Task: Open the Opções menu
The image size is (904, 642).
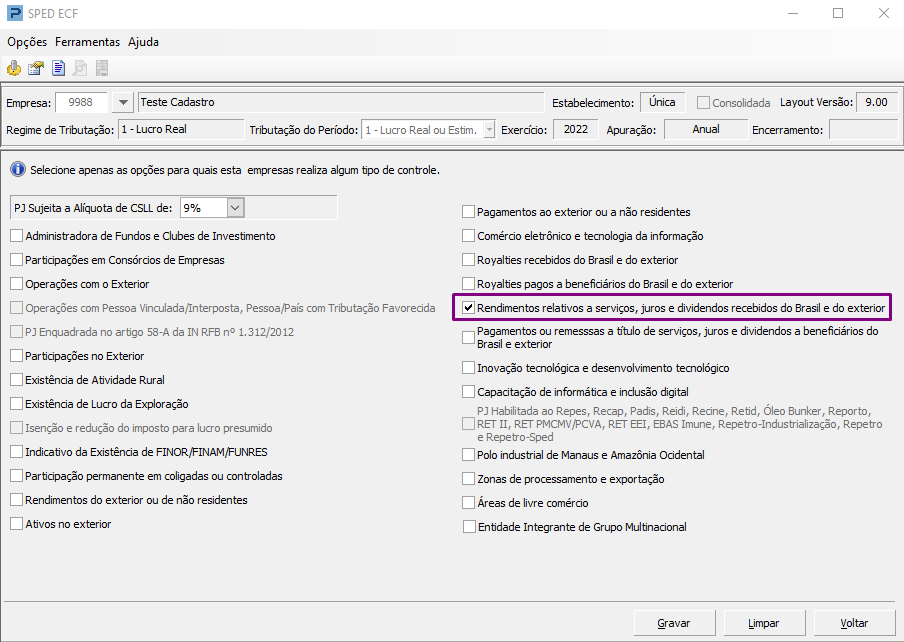Action: coord(27,41)
